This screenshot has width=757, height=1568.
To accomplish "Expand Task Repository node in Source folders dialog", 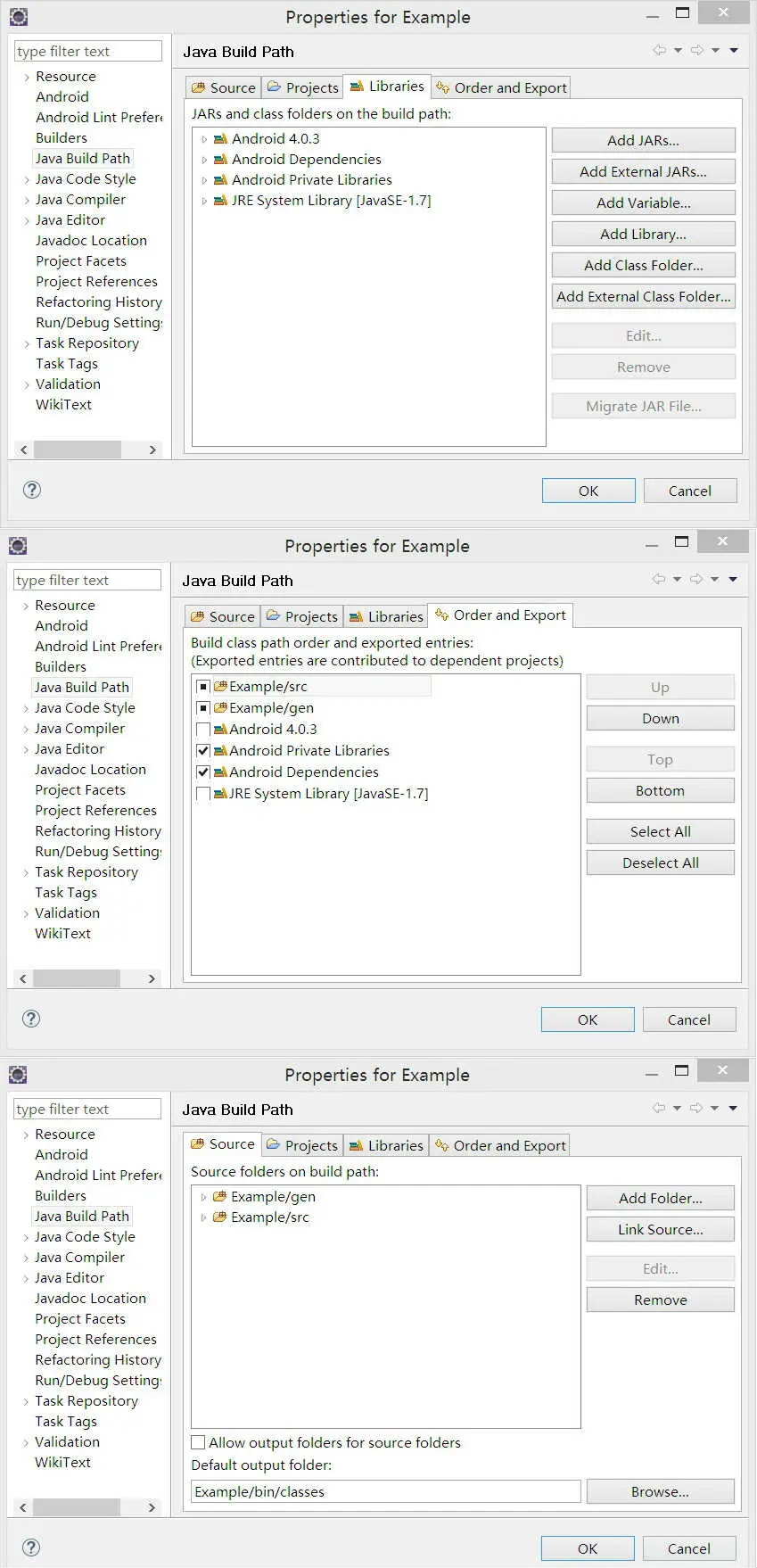I will pos(26,1401).
